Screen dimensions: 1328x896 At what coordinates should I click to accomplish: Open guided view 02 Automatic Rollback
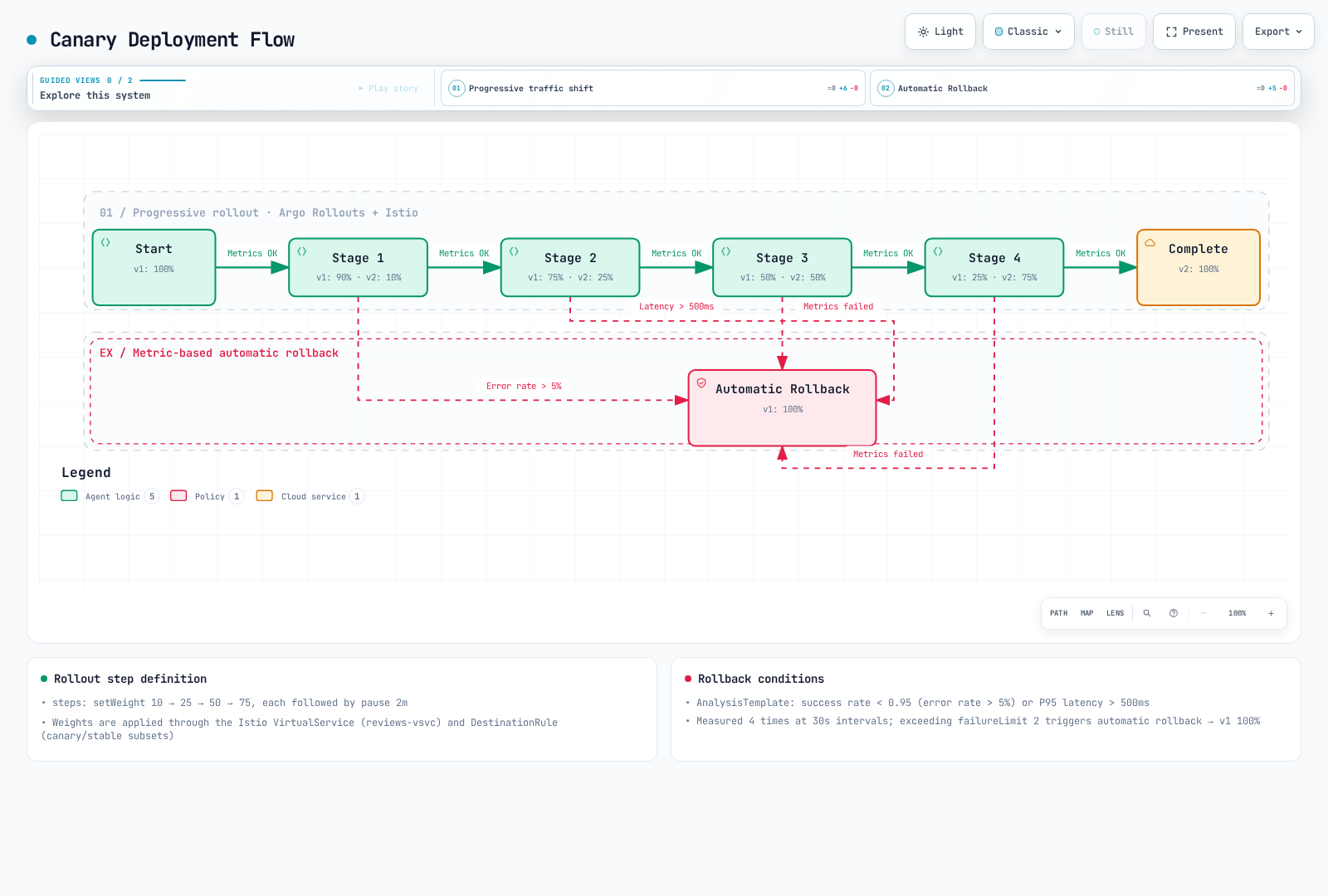click(x=1082, y=88)
